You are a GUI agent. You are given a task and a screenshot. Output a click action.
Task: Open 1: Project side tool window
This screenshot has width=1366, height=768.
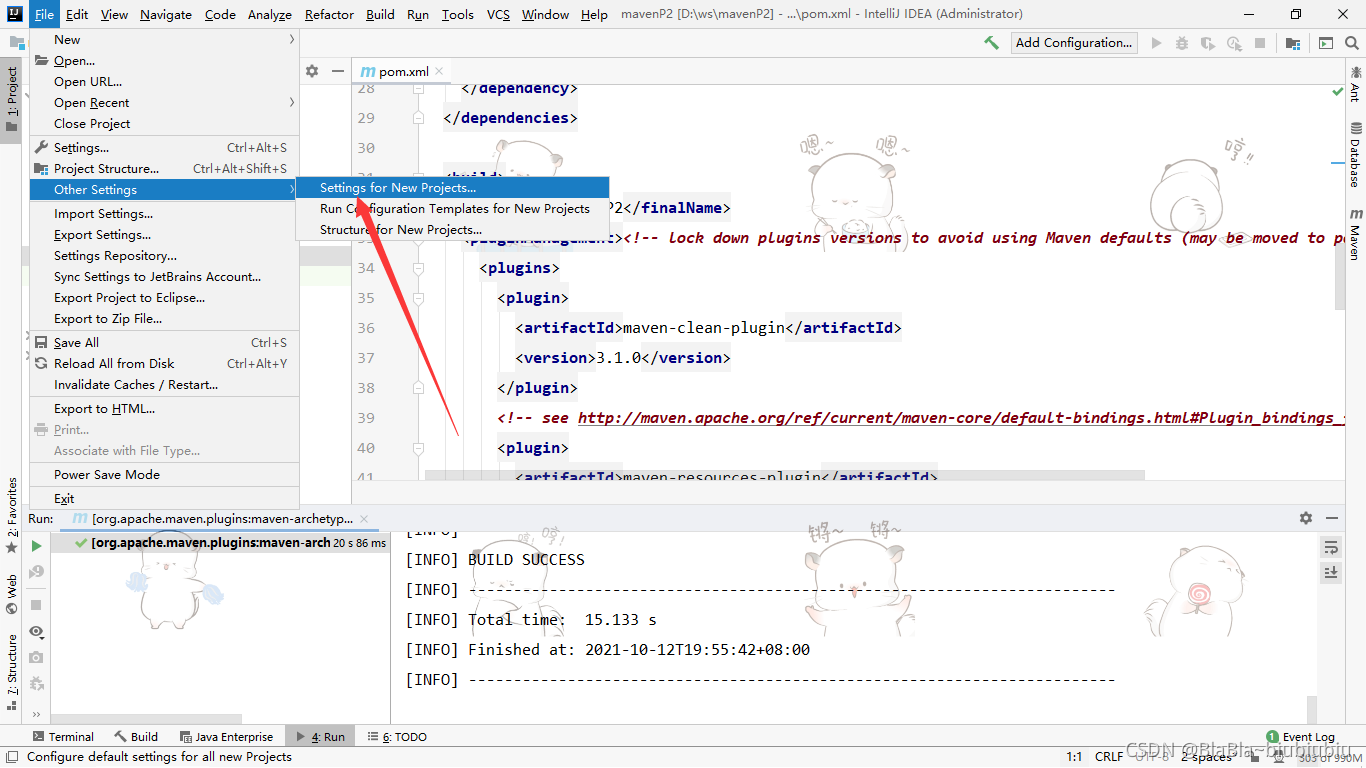[12, 101]
